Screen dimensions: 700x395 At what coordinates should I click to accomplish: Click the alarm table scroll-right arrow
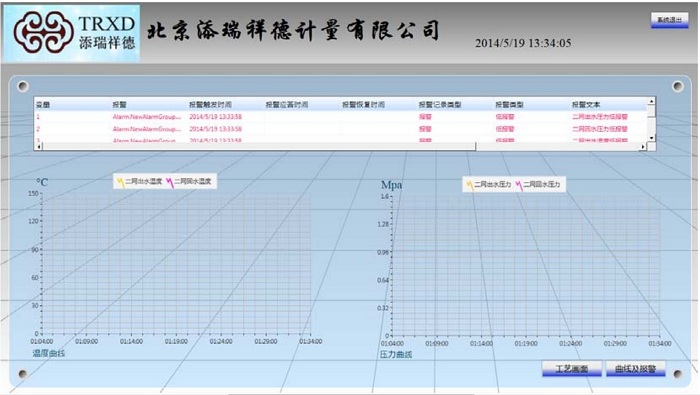643,146
